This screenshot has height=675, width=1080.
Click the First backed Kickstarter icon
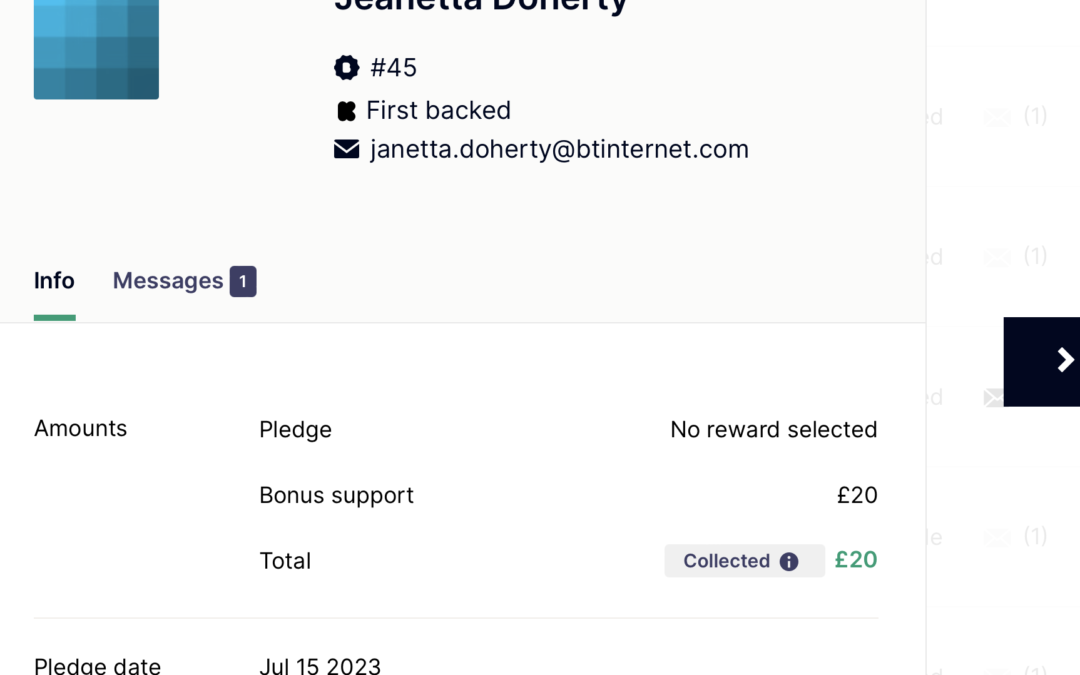pos(346,110)
